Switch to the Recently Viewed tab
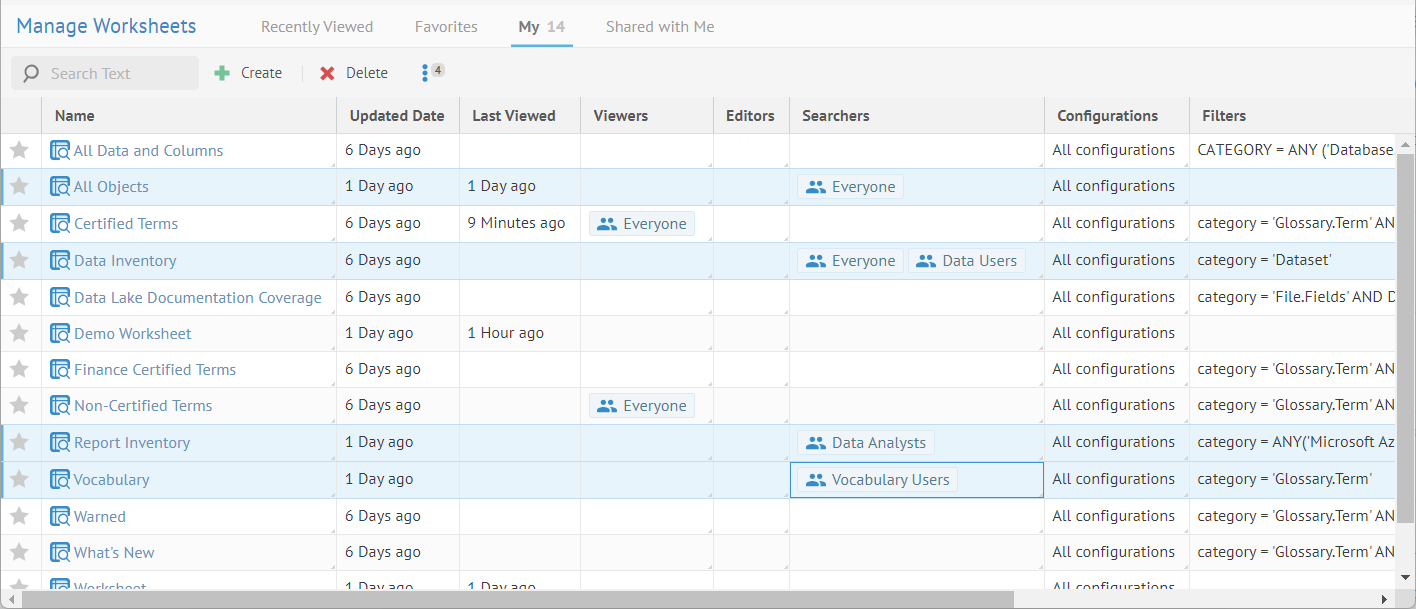Image resolution: width=1416 pixels, height=609 pixels. point(316,27)
